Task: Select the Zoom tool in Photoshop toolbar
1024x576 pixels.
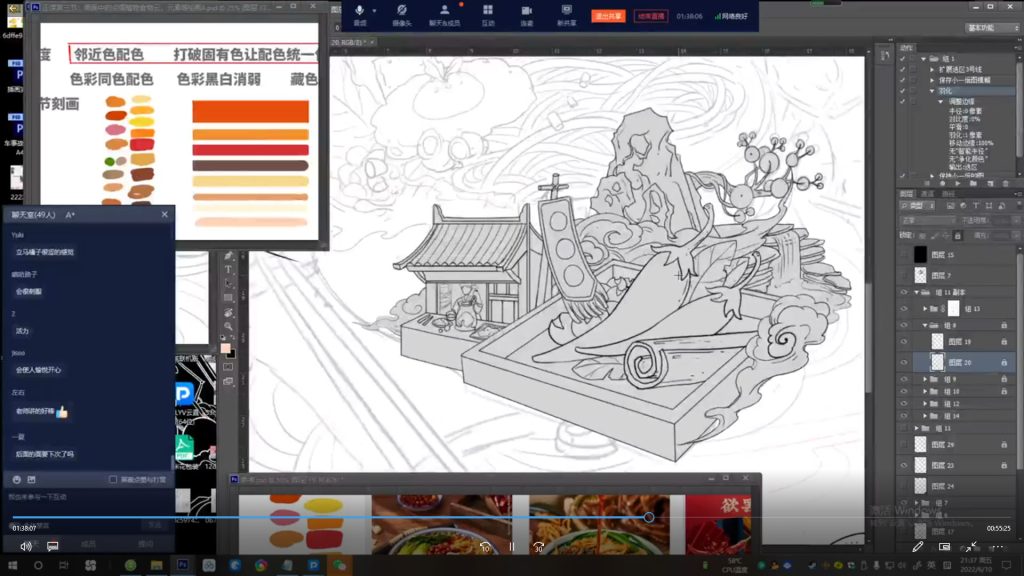Action: (x=228, y=327)
